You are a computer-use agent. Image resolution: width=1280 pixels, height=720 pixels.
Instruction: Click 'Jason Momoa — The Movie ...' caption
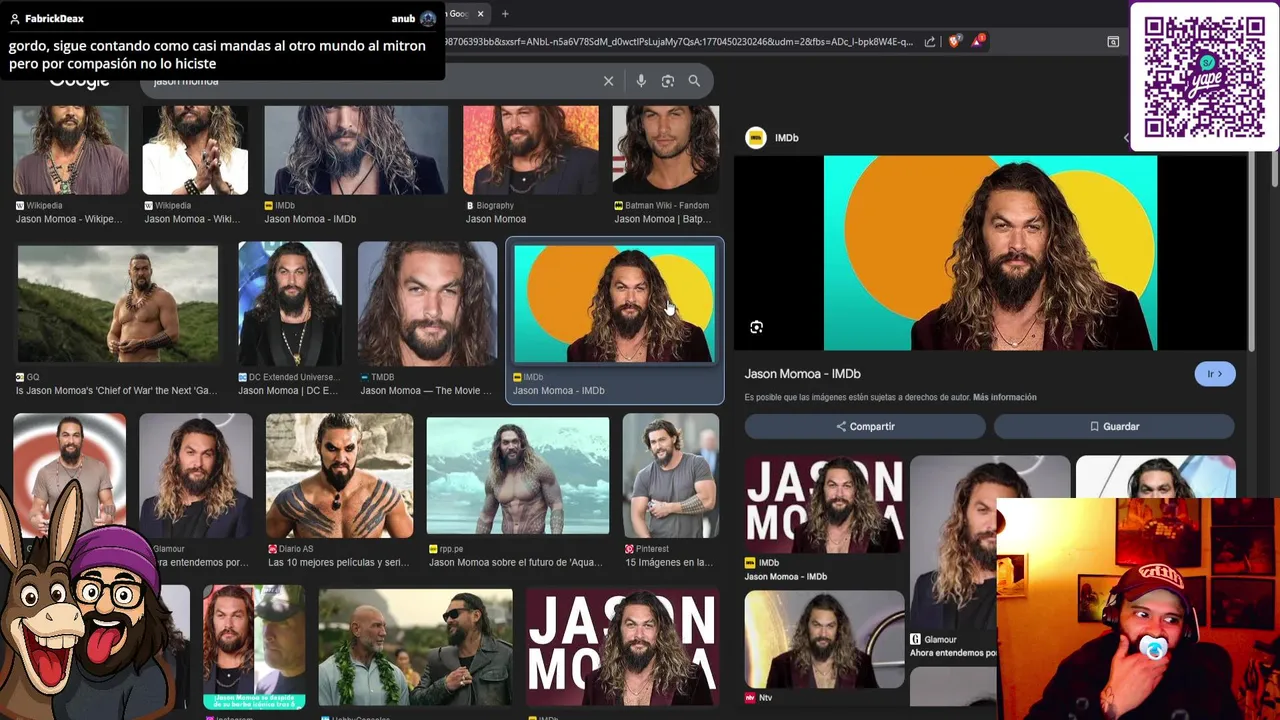coord(426,391)
